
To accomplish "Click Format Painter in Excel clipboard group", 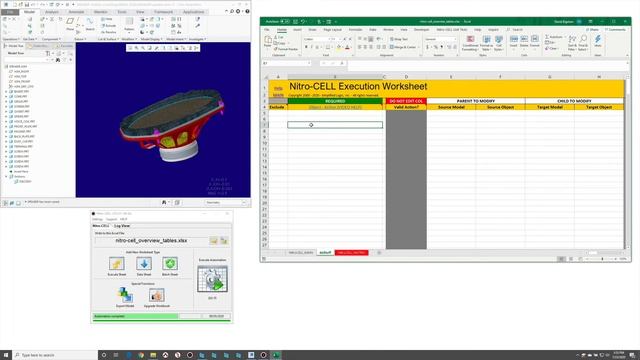I will pos(286,49).
